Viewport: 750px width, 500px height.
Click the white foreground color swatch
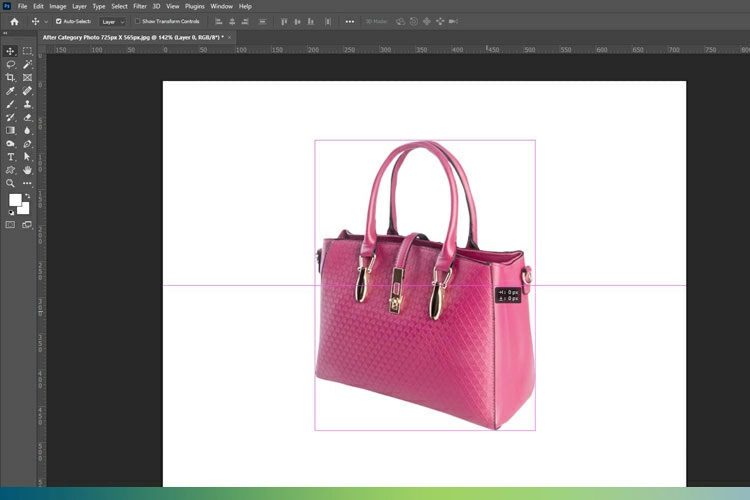(x=15, y=201)
